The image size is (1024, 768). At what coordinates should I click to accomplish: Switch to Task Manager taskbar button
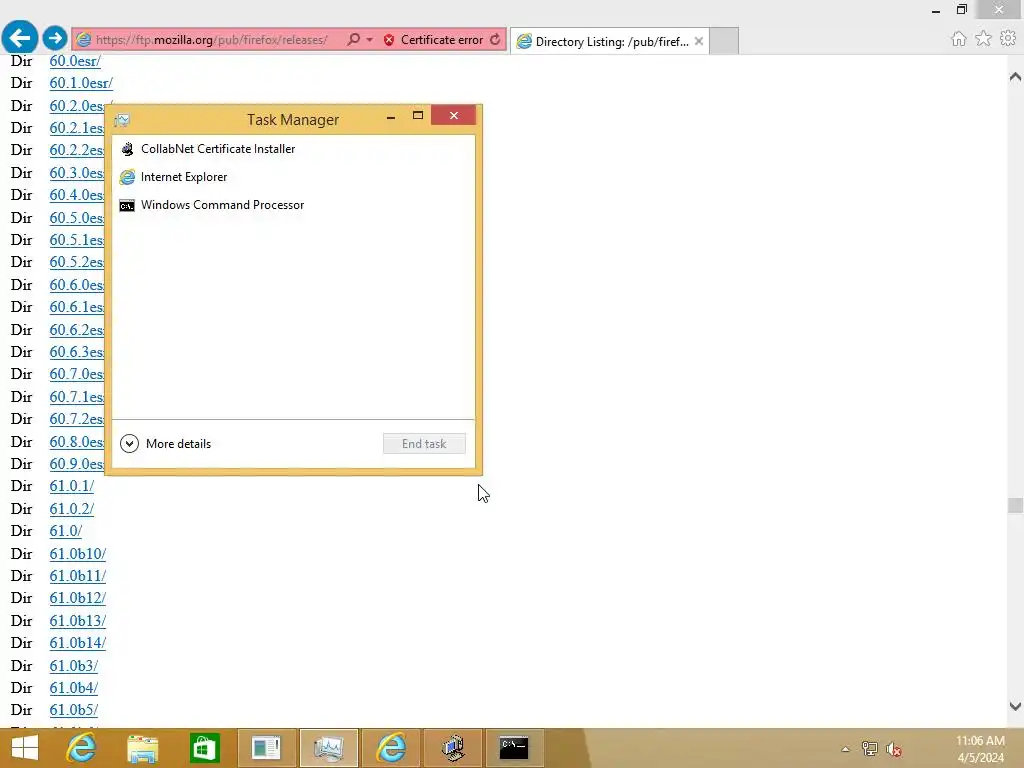pyautogui.click(x=328, y=748)
